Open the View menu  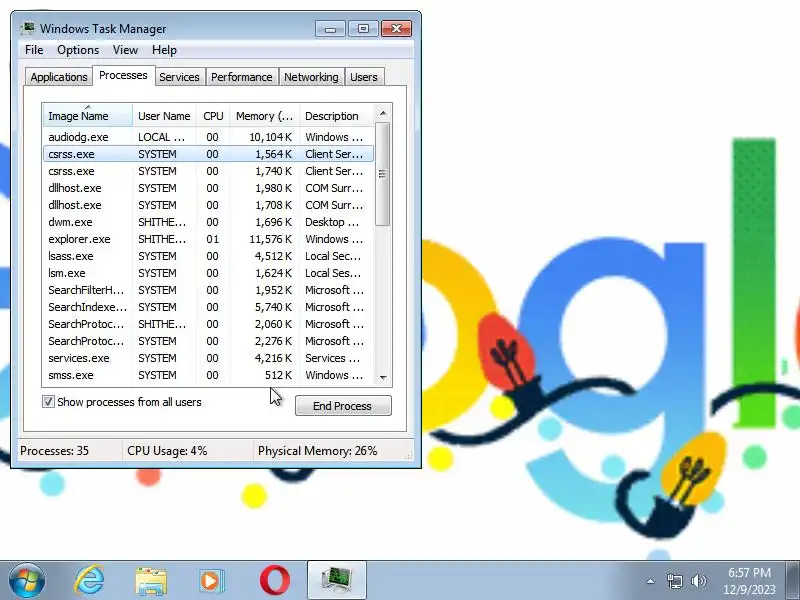(x=125, y=50)
